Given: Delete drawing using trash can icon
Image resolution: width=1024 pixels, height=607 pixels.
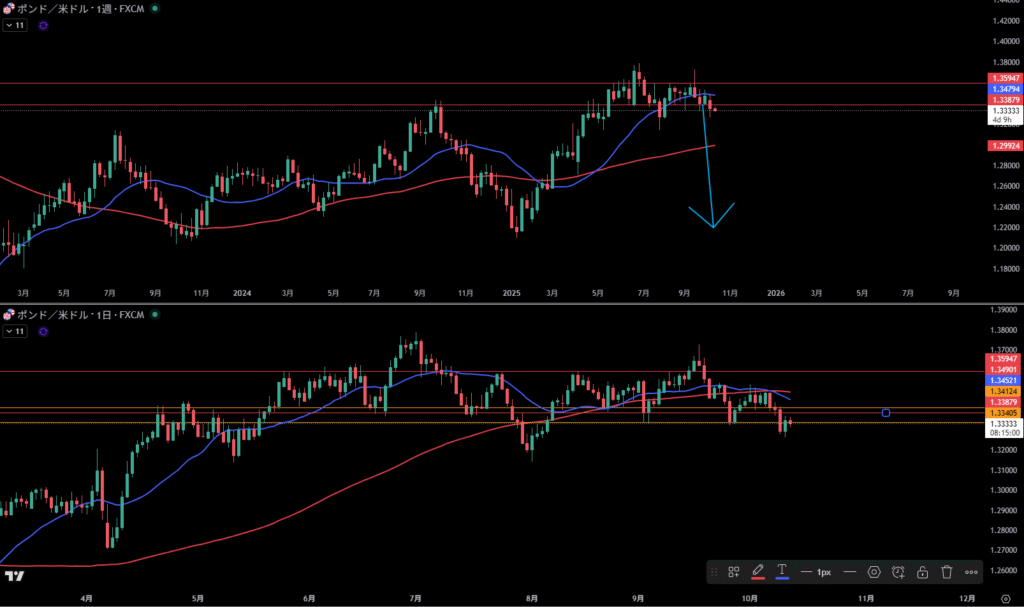Looking at the screenshot, I should pos(946,572).
